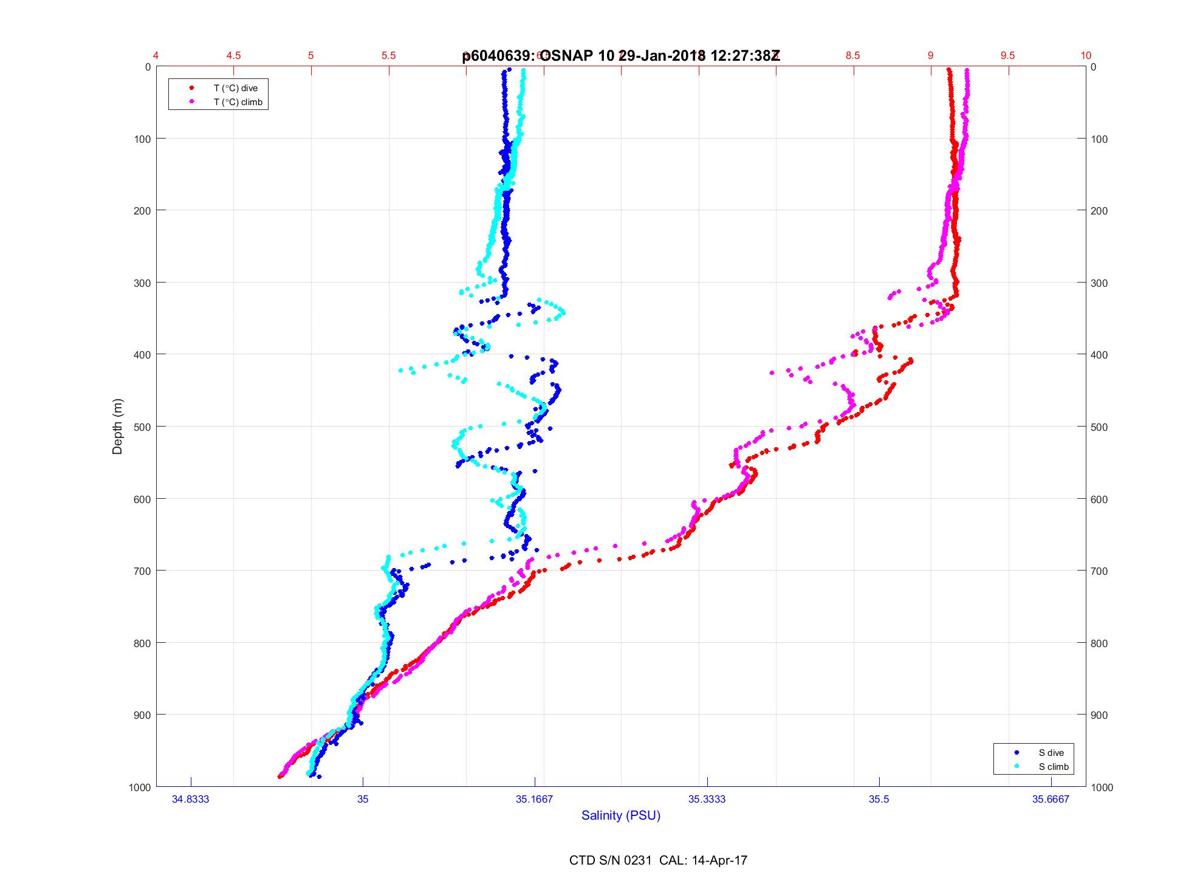Click right depth axis tick '600'

click(1101, 499)
